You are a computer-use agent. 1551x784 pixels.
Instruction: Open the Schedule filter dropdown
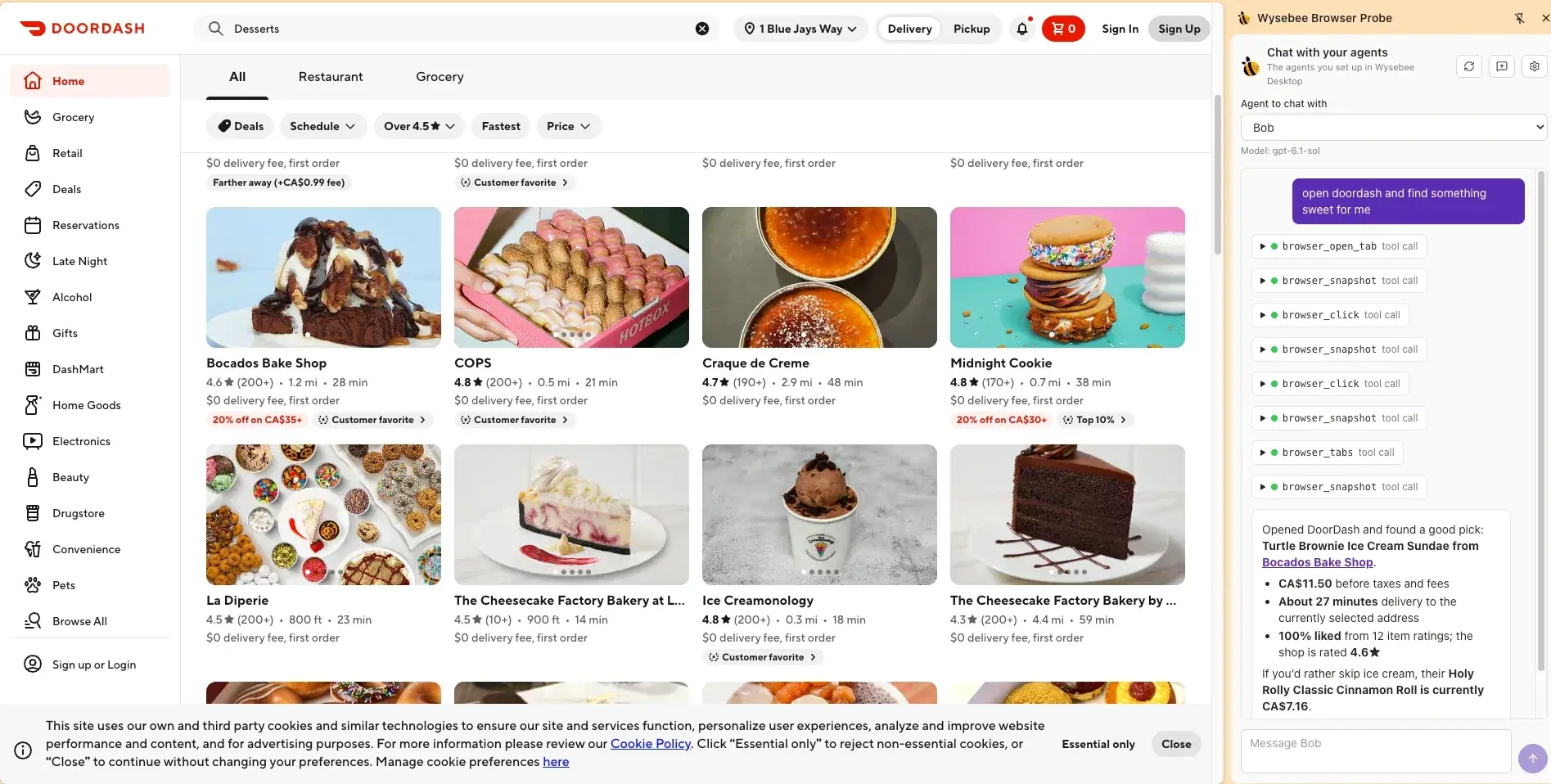(322, 126)
